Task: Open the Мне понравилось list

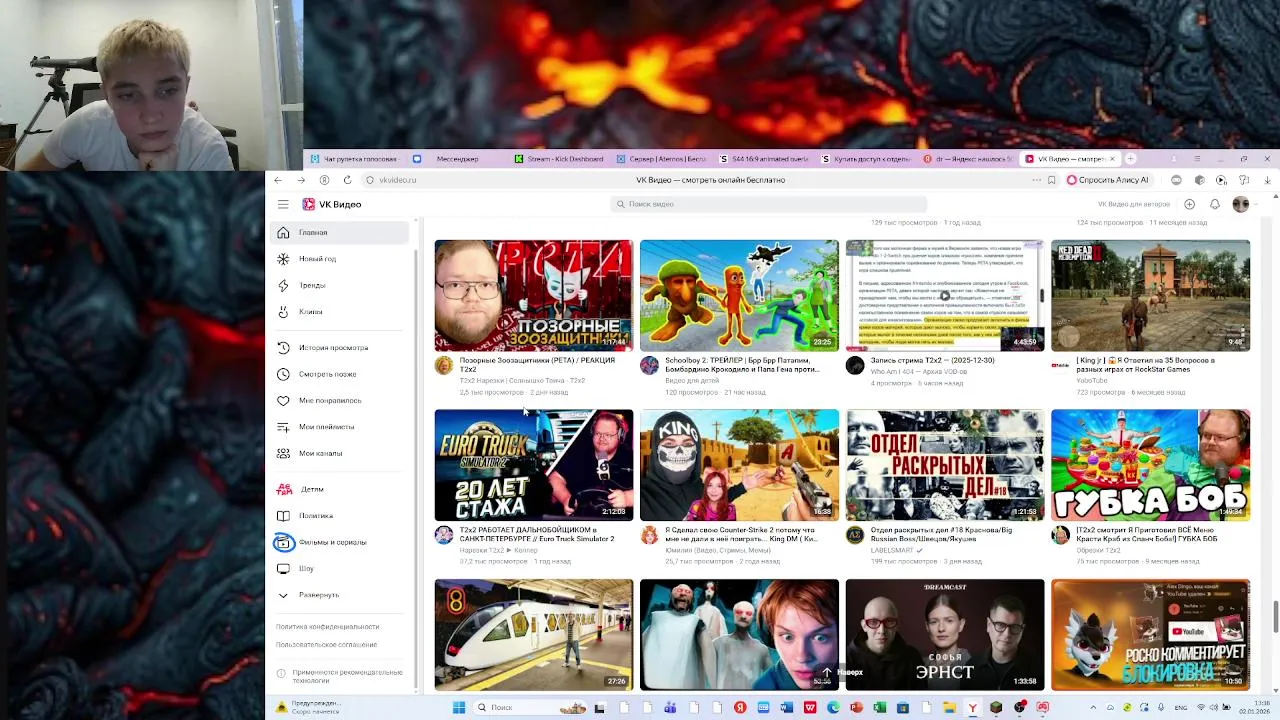Action: point(340,400)
